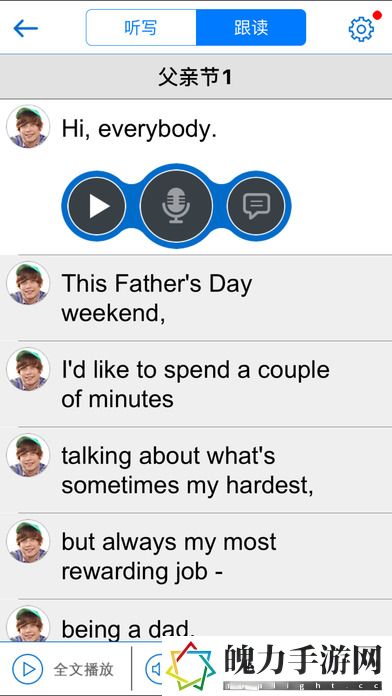
Task: Select the 跟读 follow-reading tab
Action: (x=251, y=28)
